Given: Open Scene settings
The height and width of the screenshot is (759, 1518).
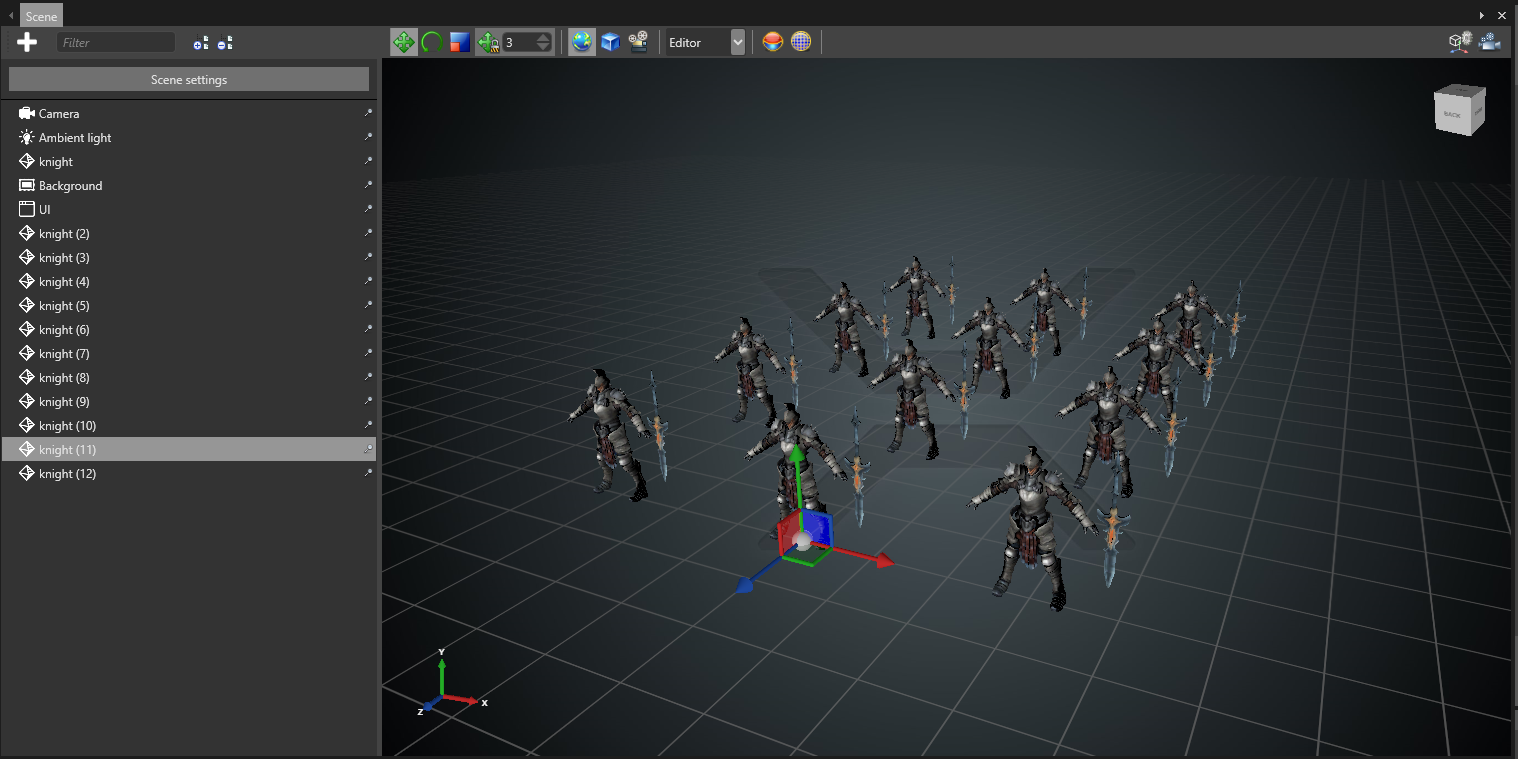Looking at the screenshot, I should click(x=188, y=79).
